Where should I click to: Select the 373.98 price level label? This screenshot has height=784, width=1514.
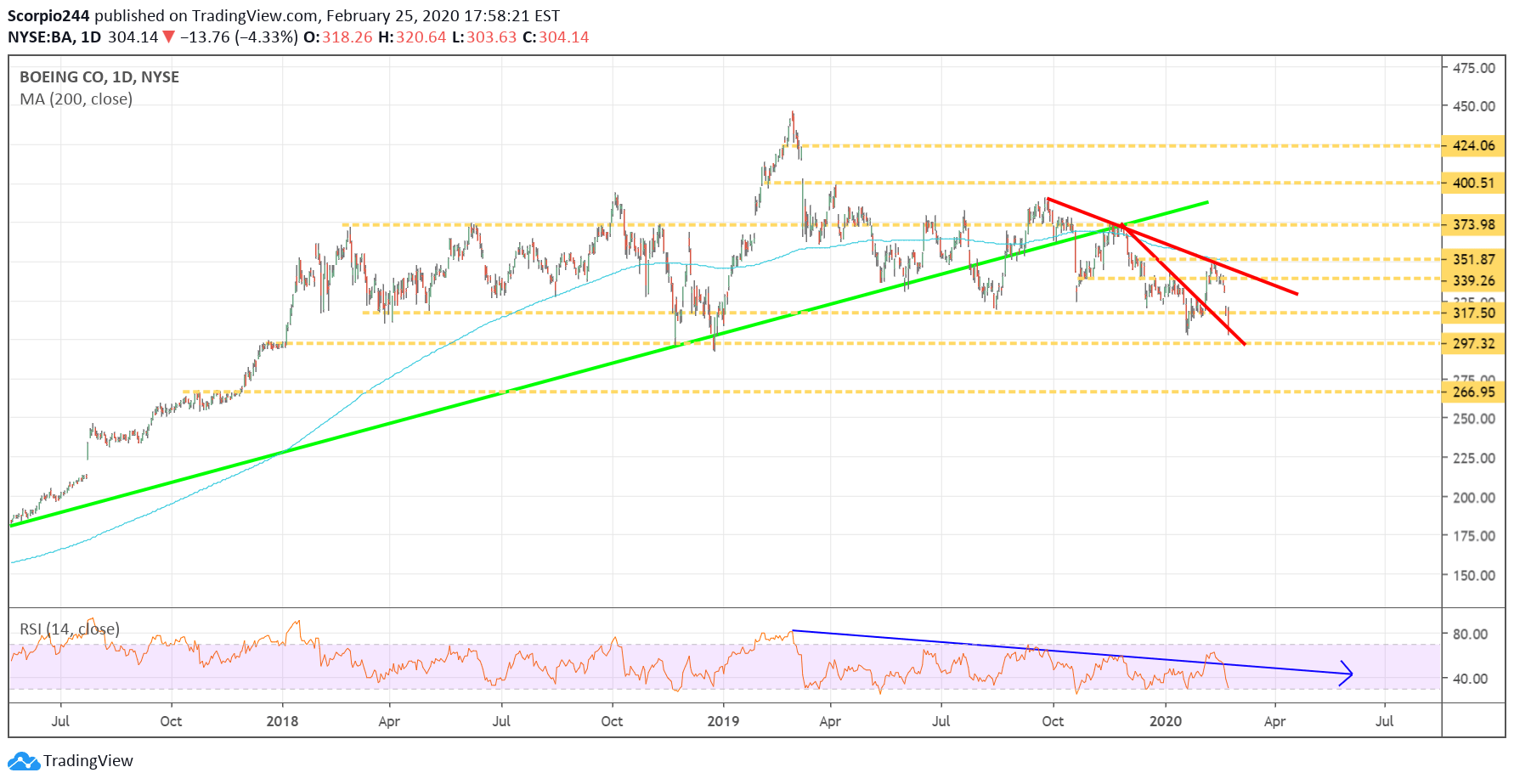[1473, 224]
